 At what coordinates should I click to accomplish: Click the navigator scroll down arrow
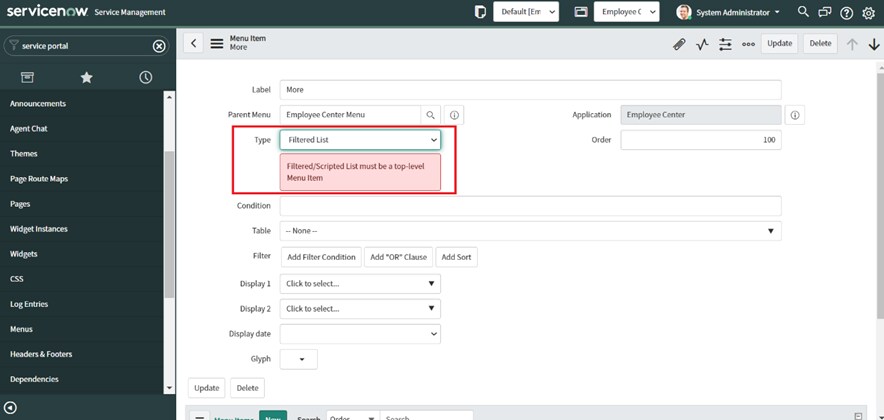point(170,388)
